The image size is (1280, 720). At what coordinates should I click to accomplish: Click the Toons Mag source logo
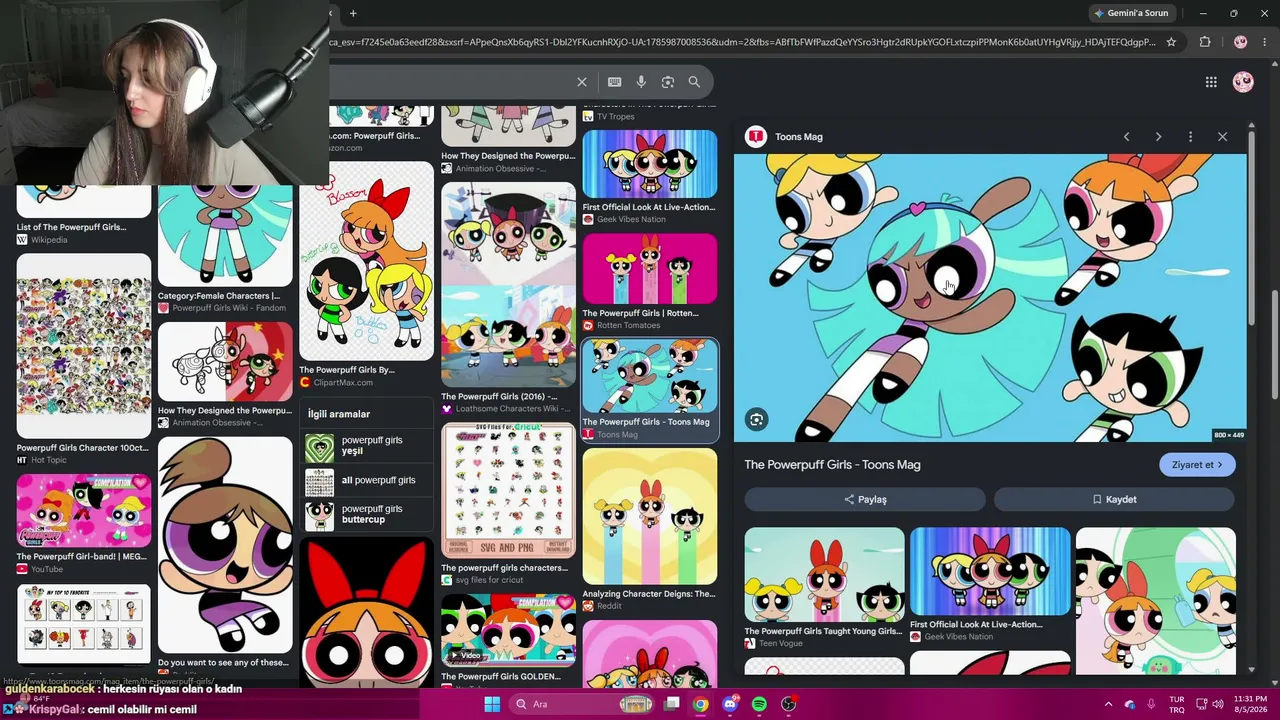point(756,137)
